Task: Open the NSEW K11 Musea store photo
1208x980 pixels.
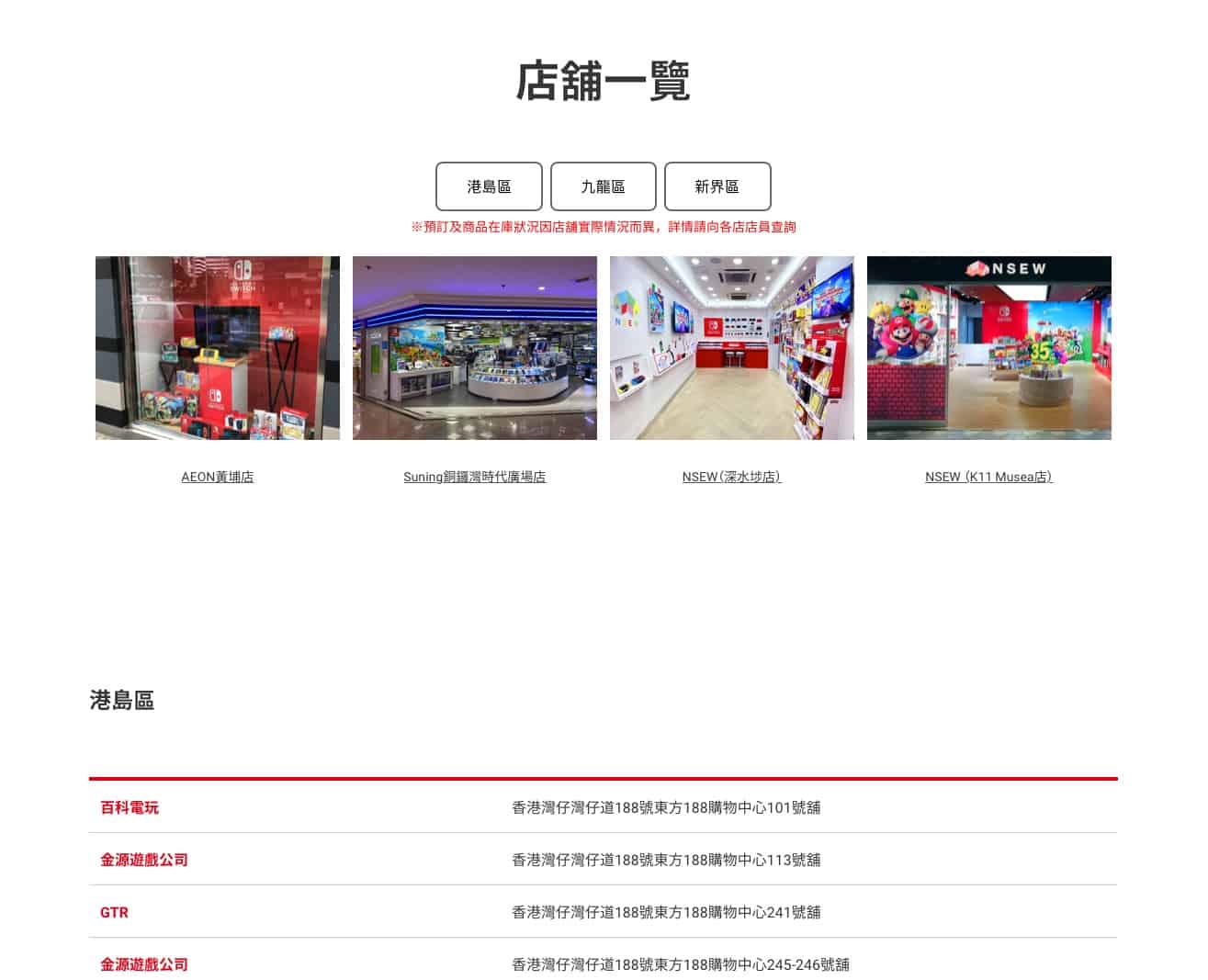Action: tap(988, 348)
